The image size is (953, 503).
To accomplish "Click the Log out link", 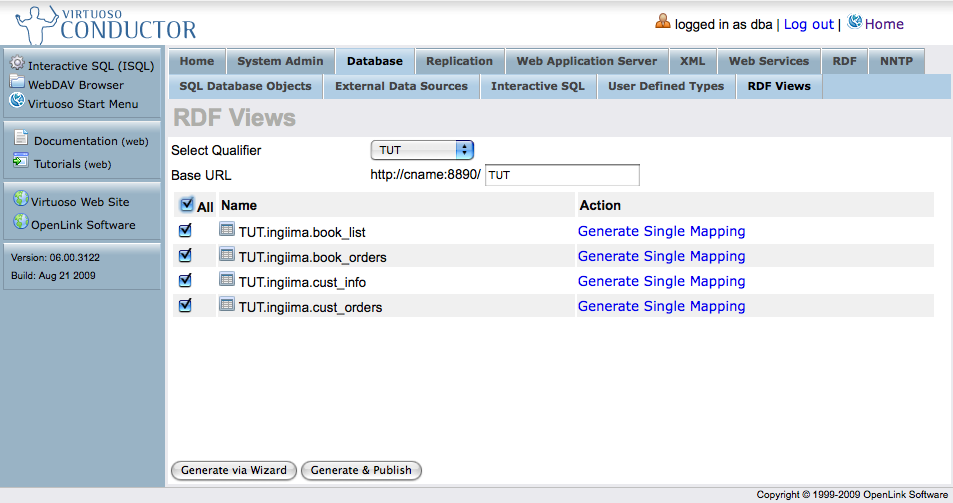I will [808, 24].
